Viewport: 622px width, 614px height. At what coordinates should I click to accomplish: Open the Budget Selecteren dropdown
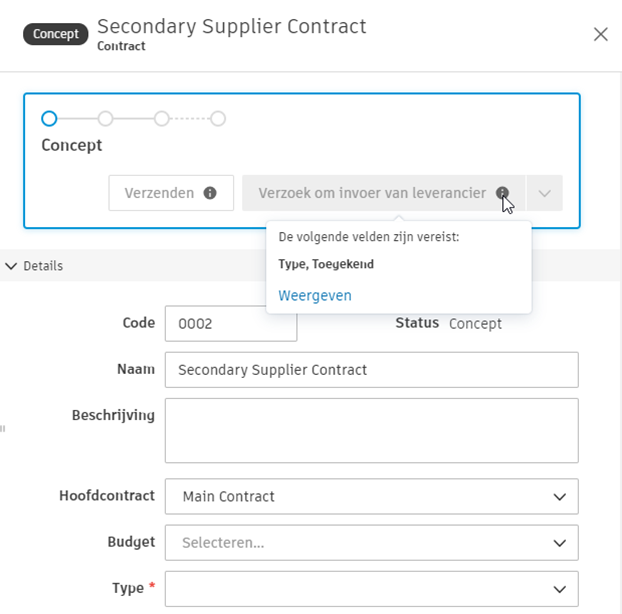coord(371,542)
